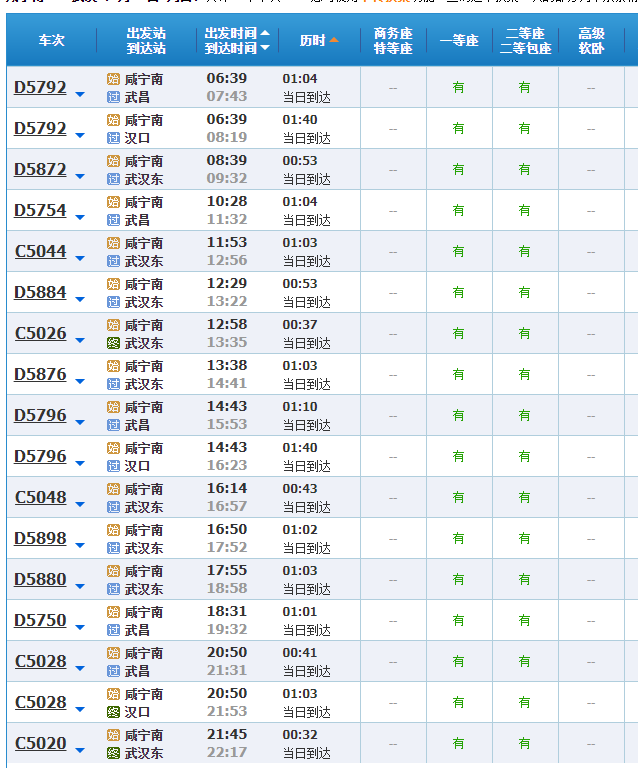
Task: Click the green 终 icon for C5020 武汉东
Action: (114, 753)
